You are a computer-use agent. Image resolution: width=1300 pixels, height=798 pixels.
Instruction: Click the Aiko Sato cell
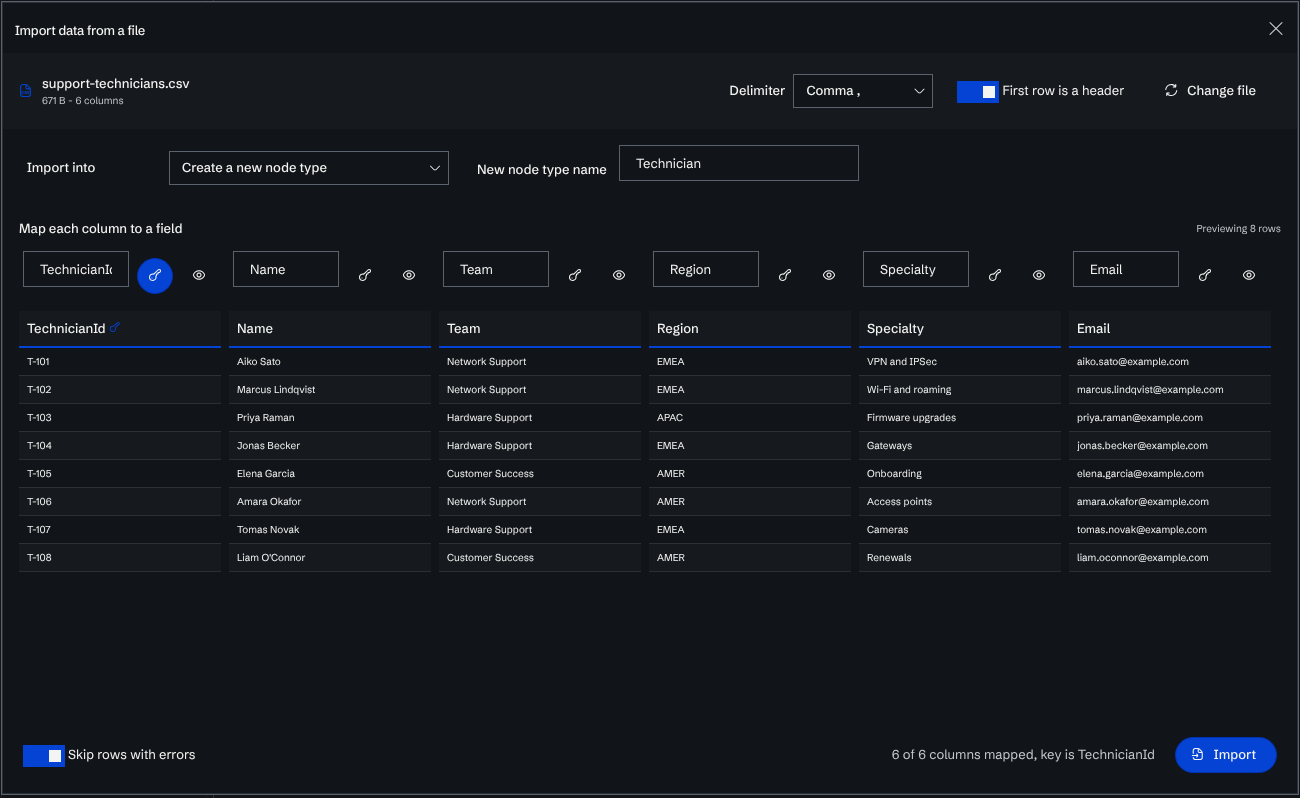coord(330,362)
